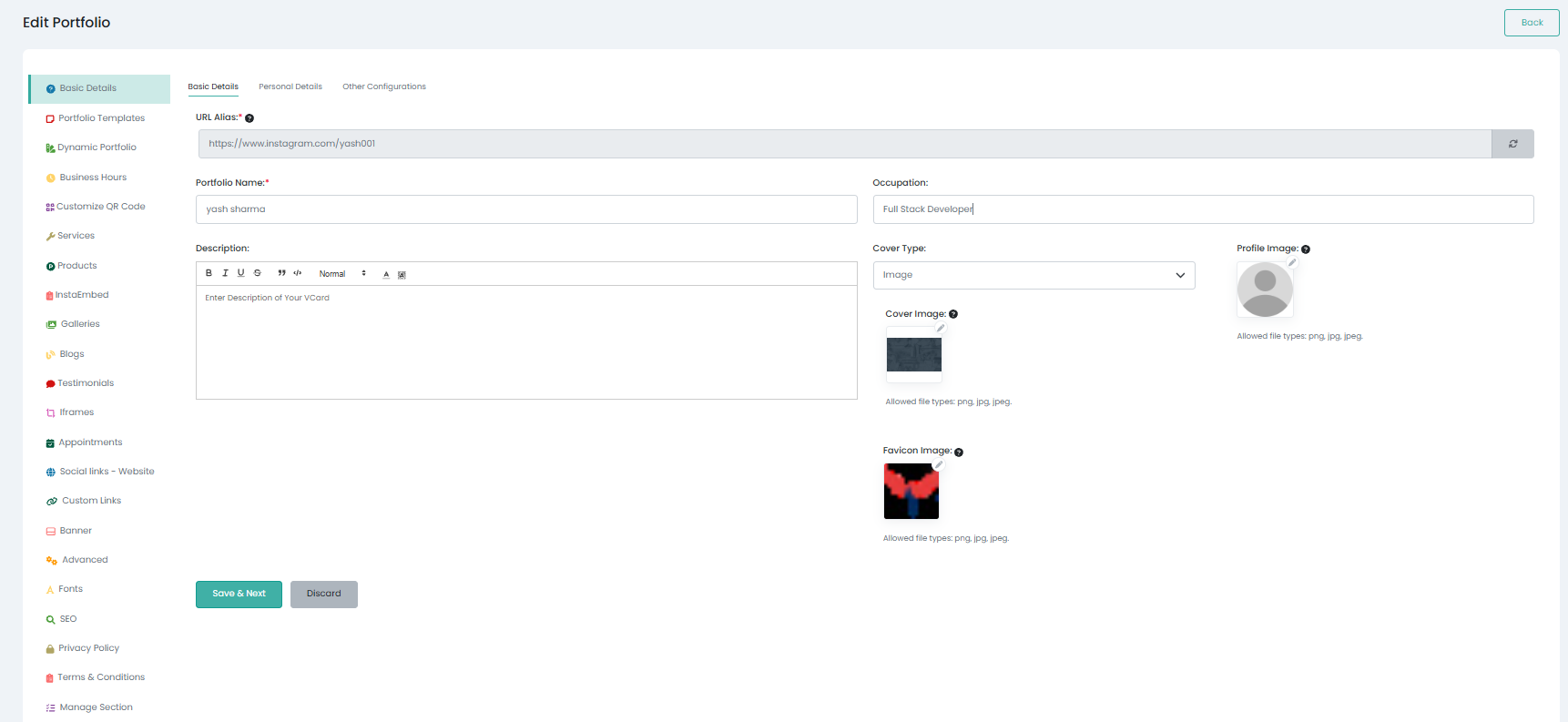Show Profile Image help tooltip icon

pyautogui.click(x=1306, y=249)
